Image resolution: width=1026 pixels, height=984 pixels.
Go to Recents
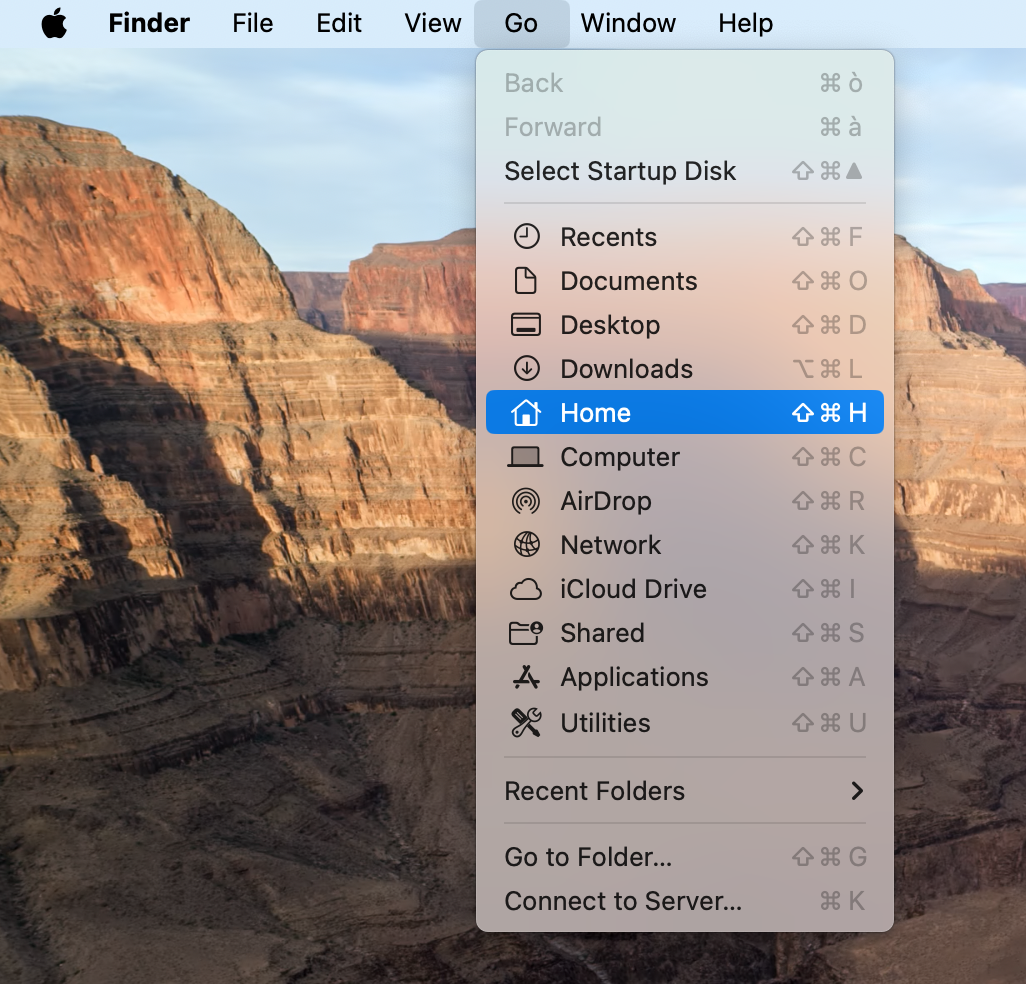pyautogui.click(x=684, y=237)
